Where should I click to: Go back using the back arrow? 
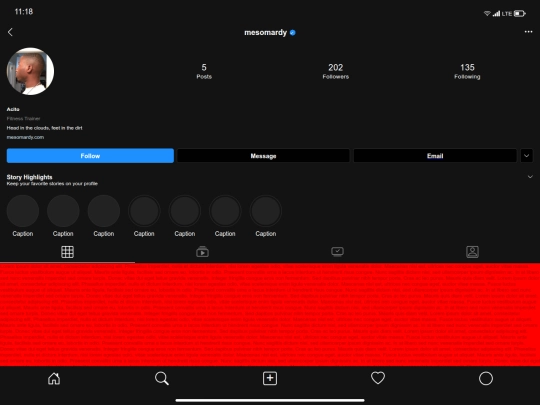[10, 32]
